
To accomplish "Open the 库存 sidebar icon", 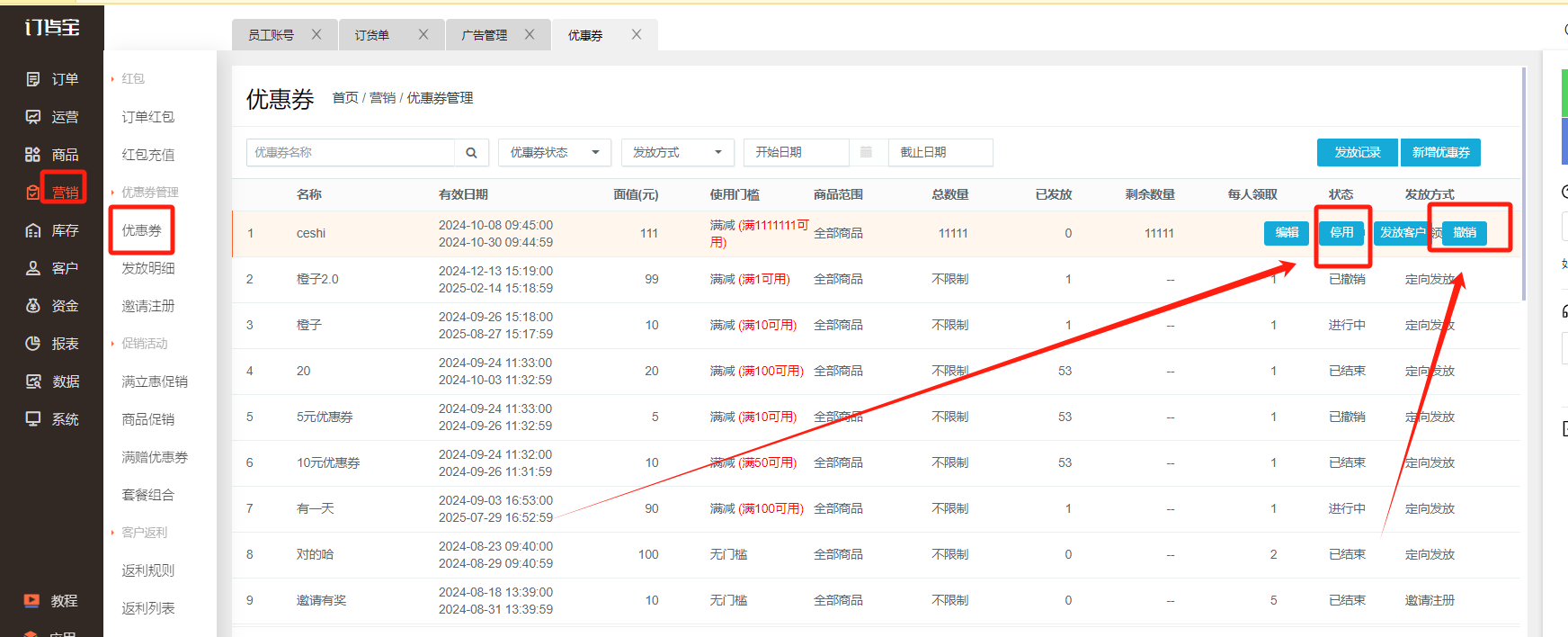I will (33, 230).
